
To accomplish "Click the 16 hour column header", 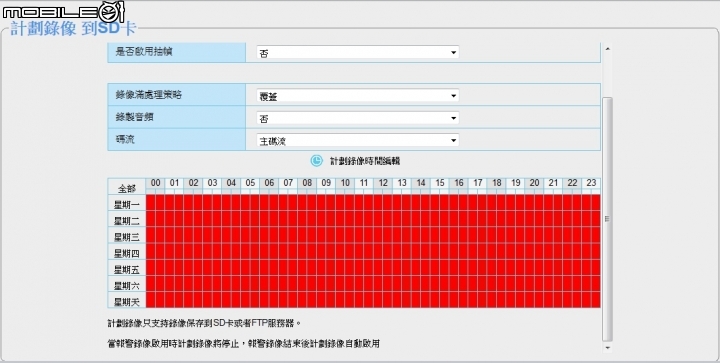I will (459, 183).
